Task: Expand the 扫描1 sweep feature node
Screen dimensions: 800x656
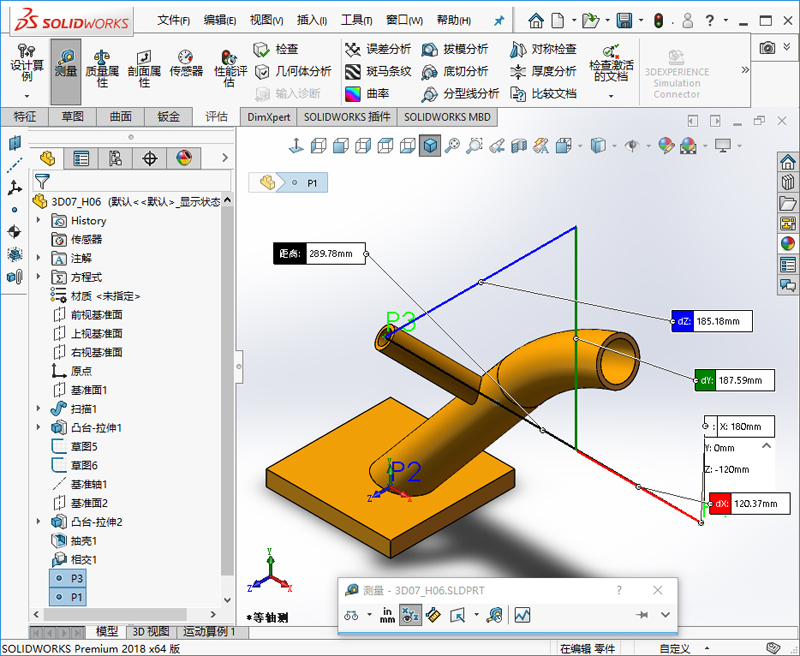Action: 39,409
